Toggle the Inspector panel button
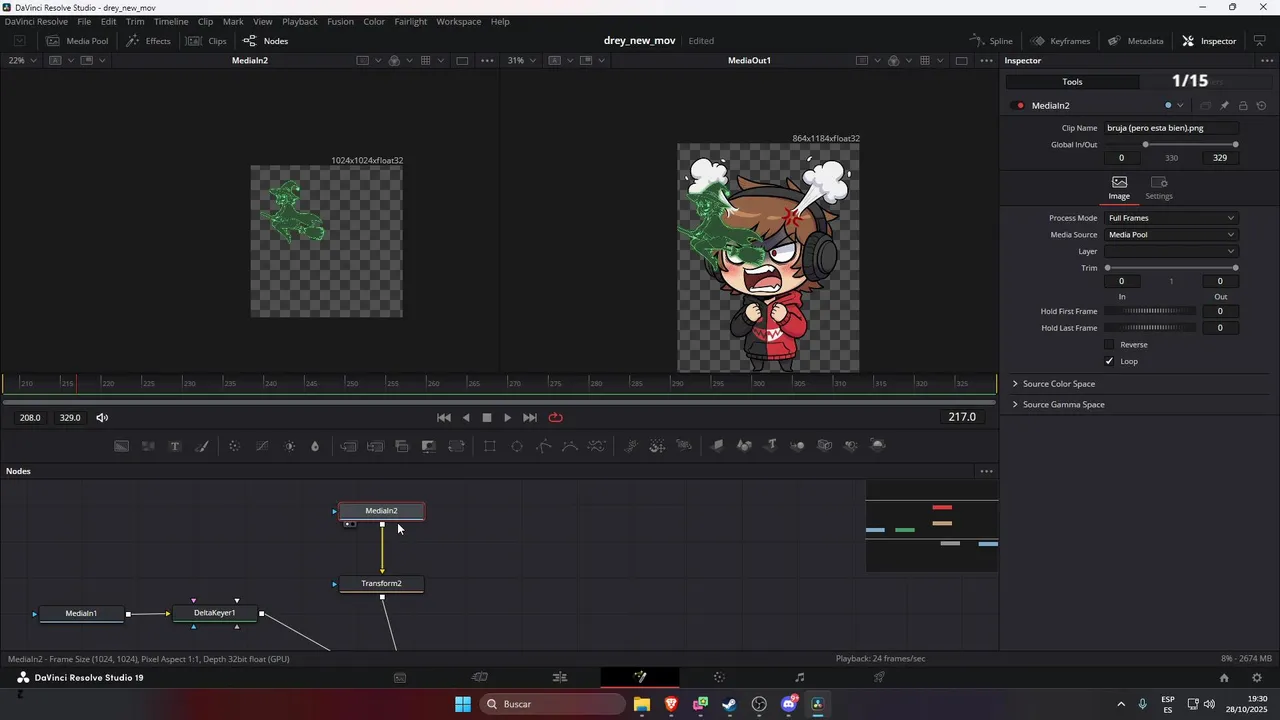Image resolution: width=1280 pixels, height=720 pixels. 1209,41
